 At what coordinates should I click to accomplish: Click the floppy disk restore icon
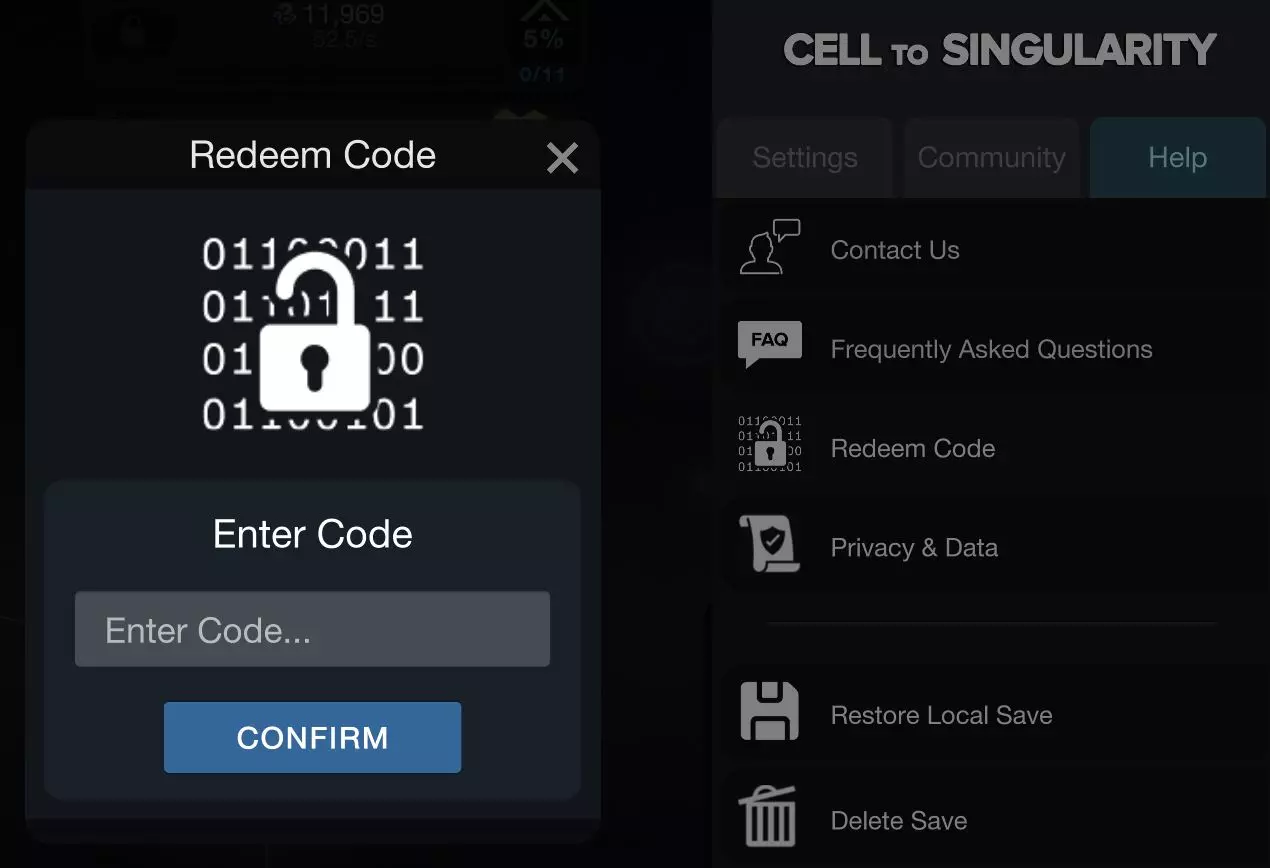[x=769, y=712]
